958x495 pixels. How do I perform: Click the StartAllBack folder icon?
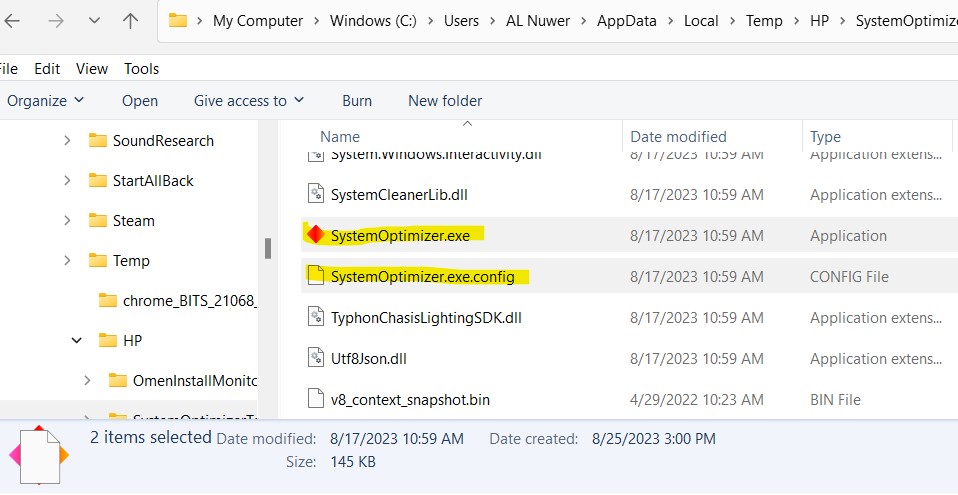97,181
